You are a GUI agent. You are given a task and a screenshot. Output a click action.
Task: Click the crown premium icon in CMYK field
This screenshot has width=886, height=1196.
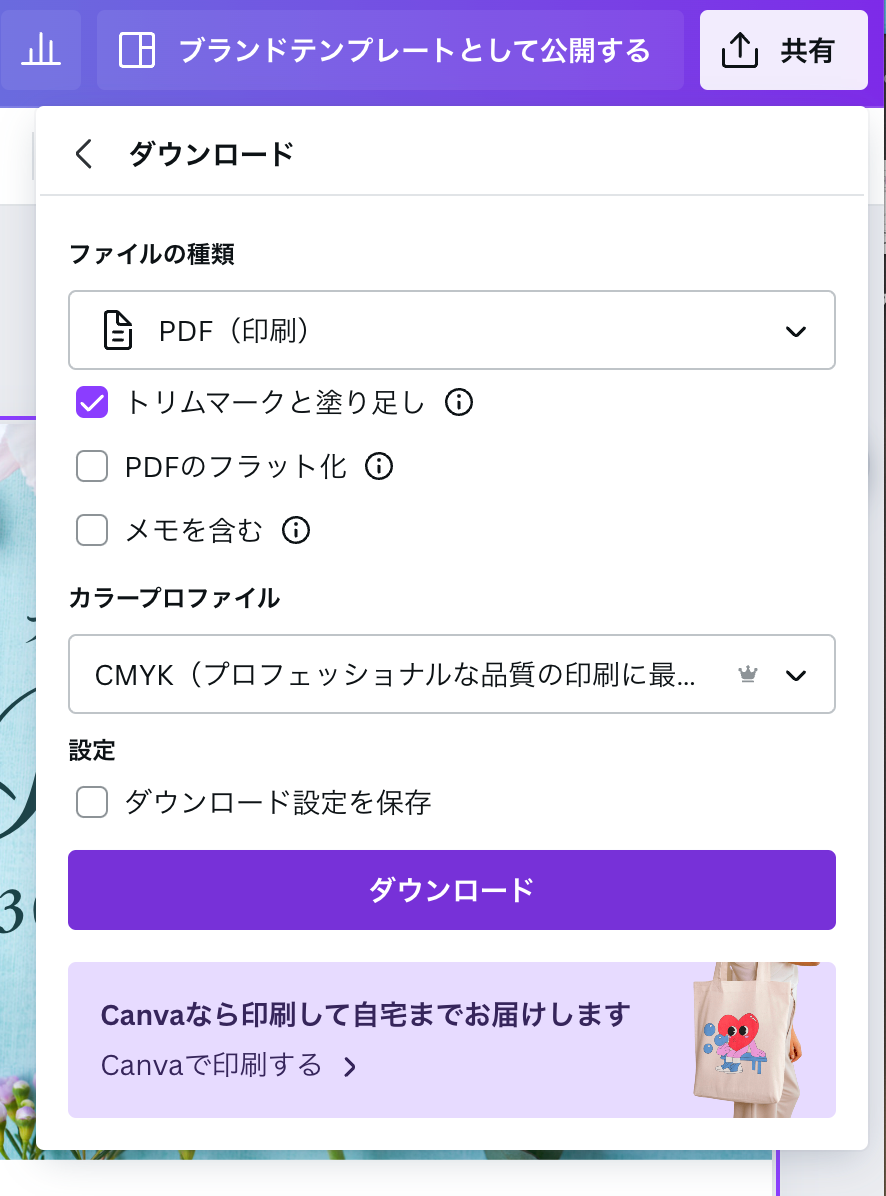[x=748, y=674]
